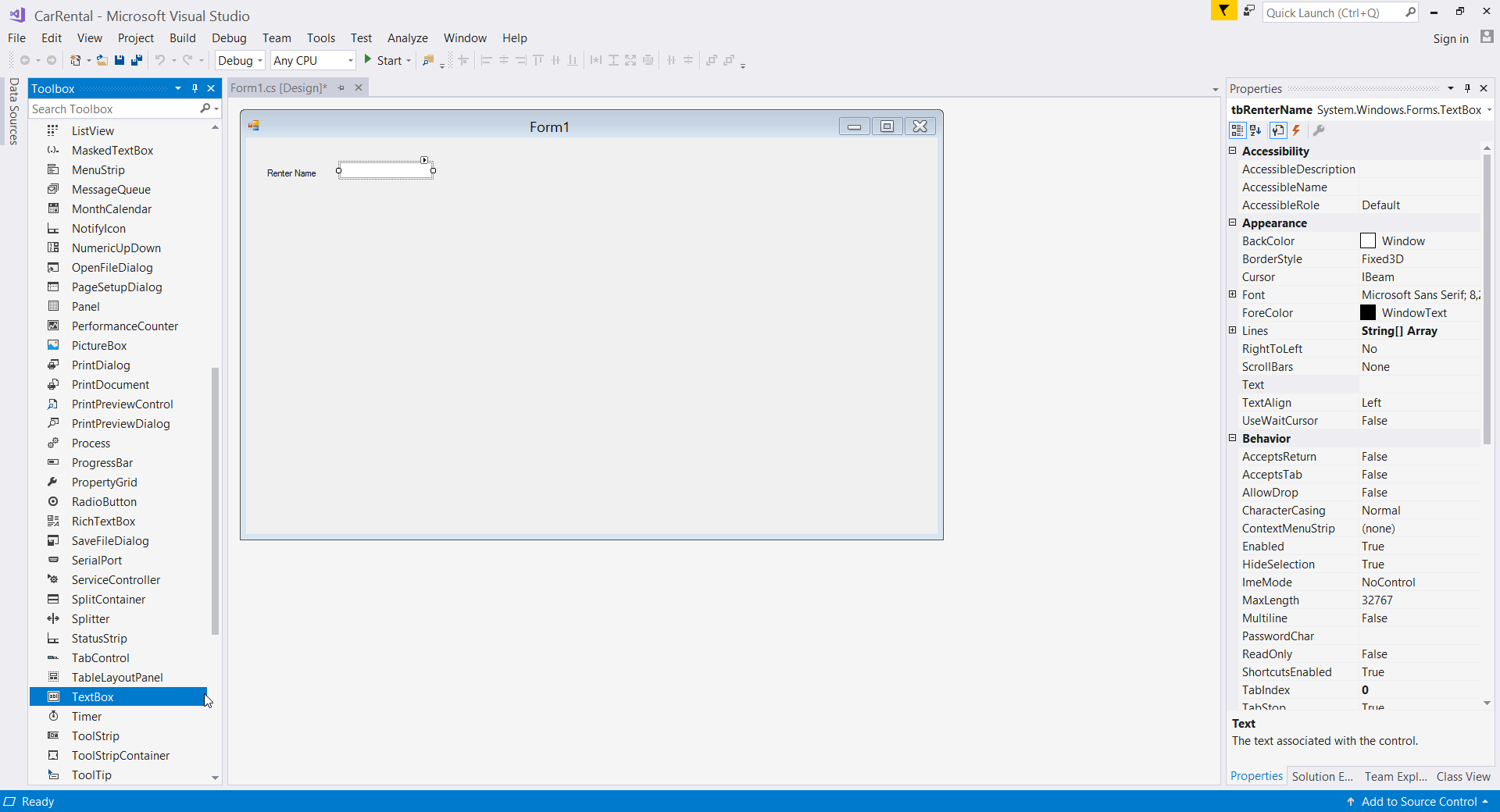Screen dimensions: 1500x812
Task: Click the Align Lefts toolbar icon
Action: tap(486, 60)
